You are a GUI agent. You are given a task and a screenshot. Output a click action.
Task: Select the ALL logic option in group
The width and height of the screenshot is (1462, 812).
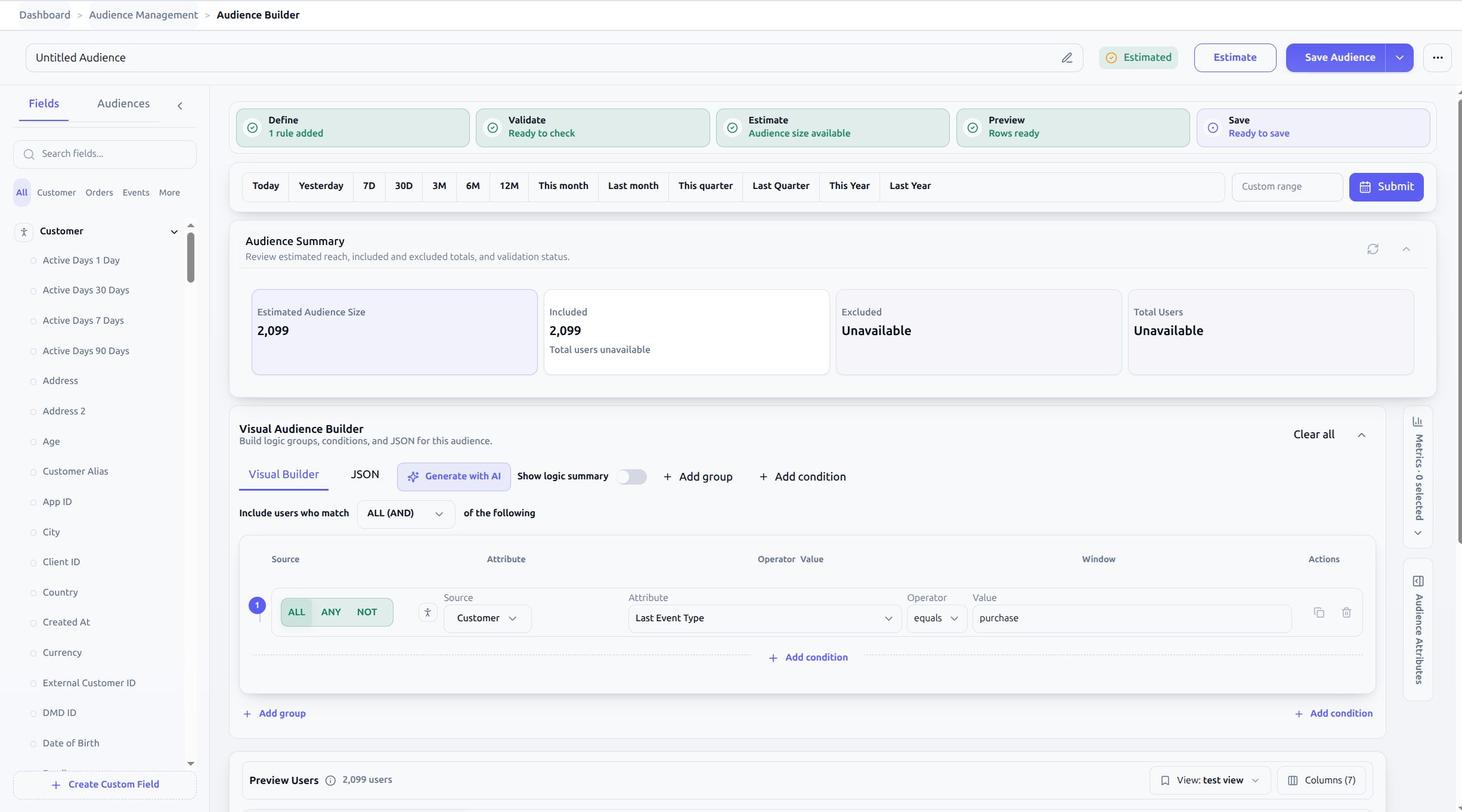point(296,612)
